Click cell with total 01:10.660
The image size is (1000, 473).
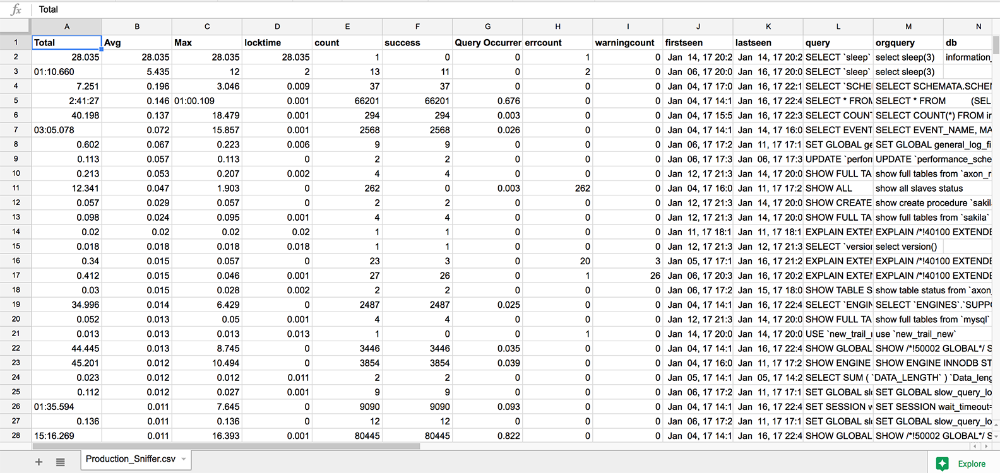[66, 71]
